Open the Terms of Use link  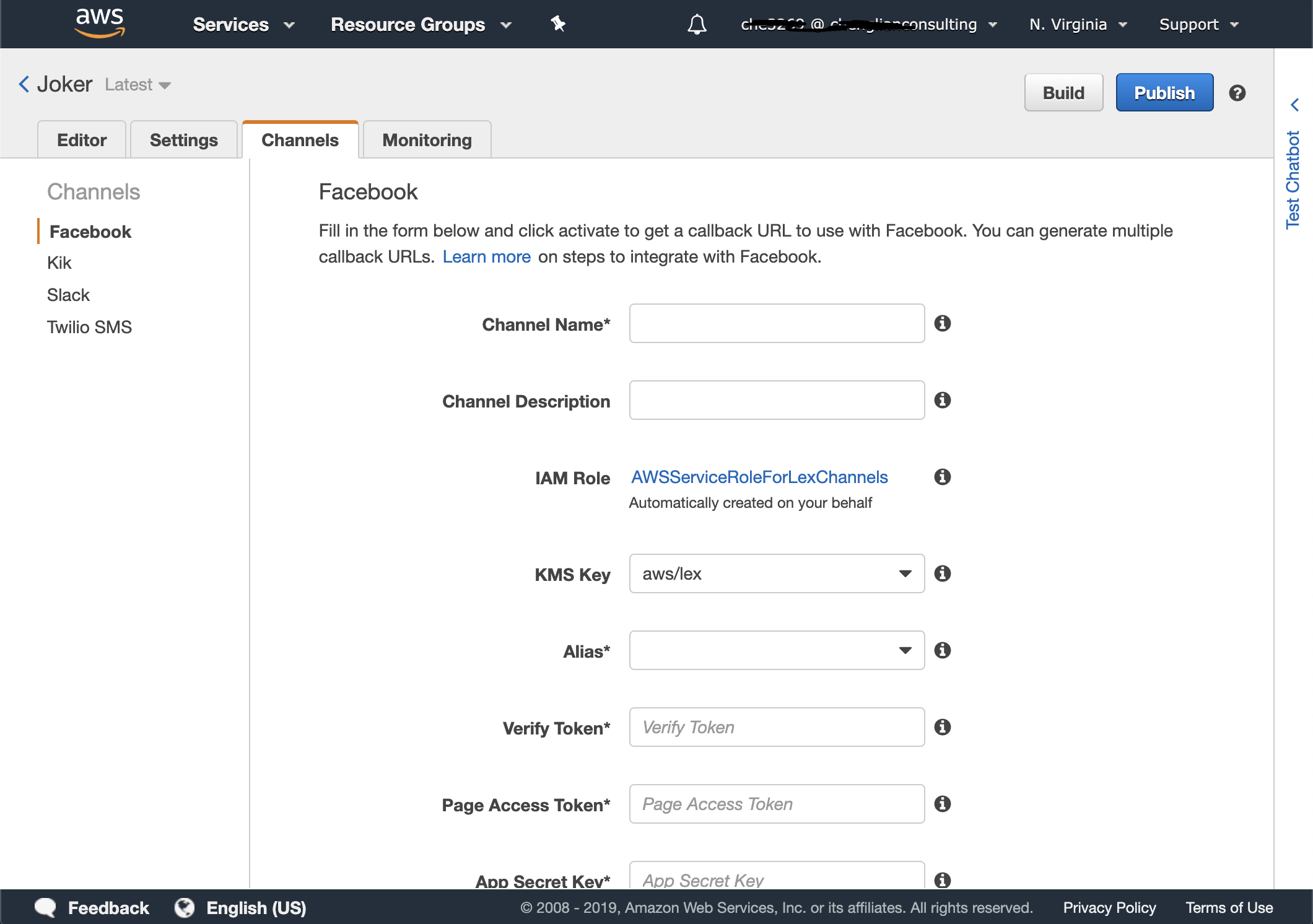tap(1229, 907)
